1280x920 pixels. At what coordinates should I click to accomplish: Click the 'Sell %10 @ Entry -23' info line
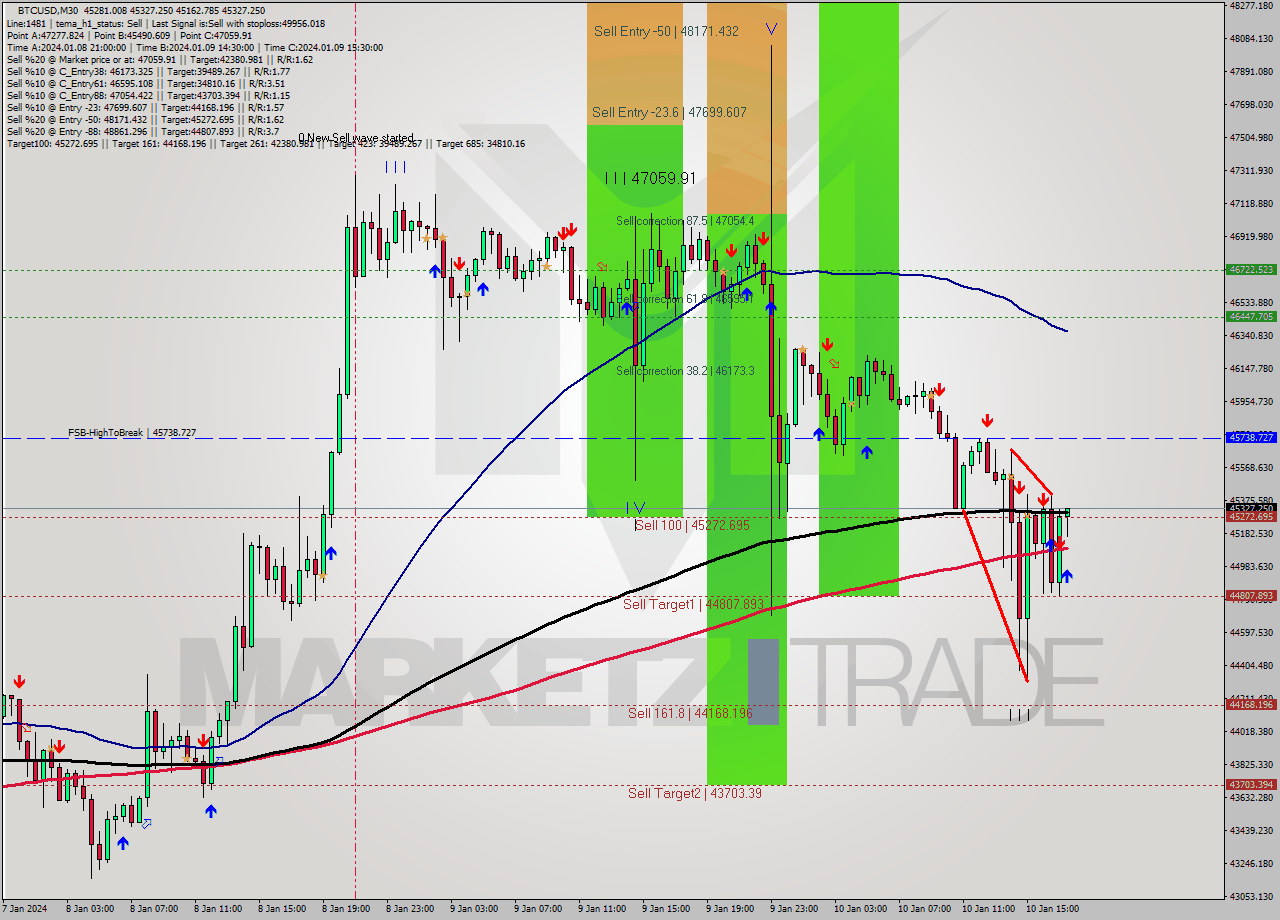pos(145,108)
